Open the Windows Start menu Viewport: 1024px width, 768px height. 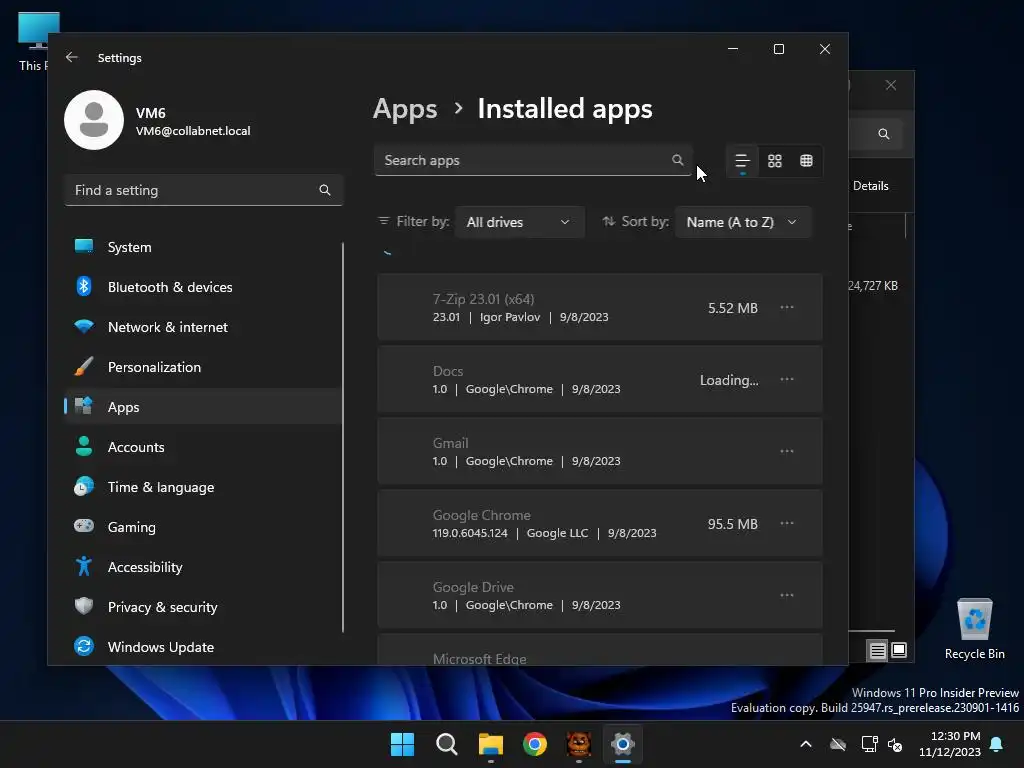tap(402, 744)
